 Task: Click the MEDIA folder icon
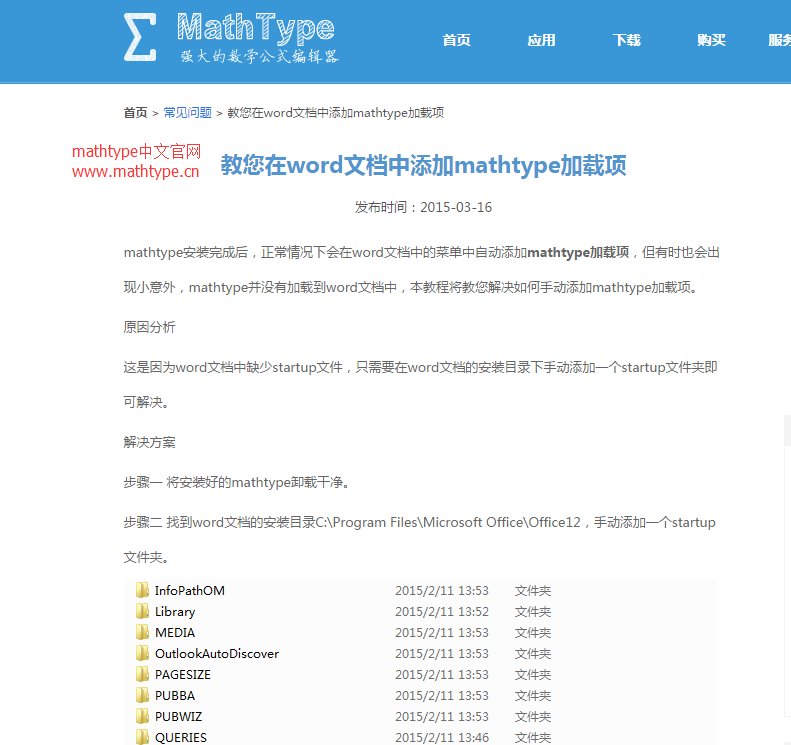click(x=142, y=632)
